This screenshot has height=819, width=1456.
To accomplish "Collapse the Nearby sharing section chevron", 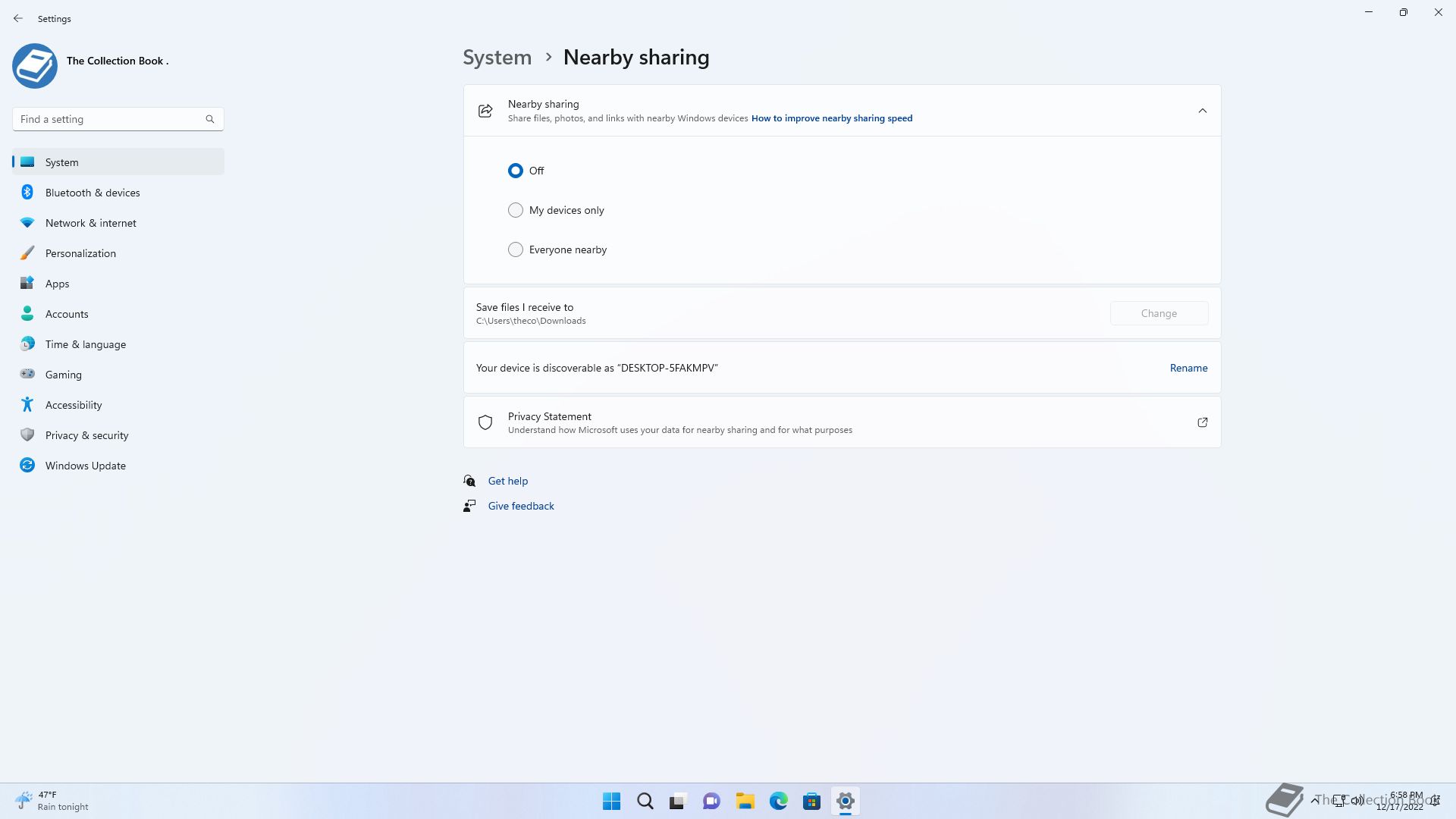I will point(1202,111).
